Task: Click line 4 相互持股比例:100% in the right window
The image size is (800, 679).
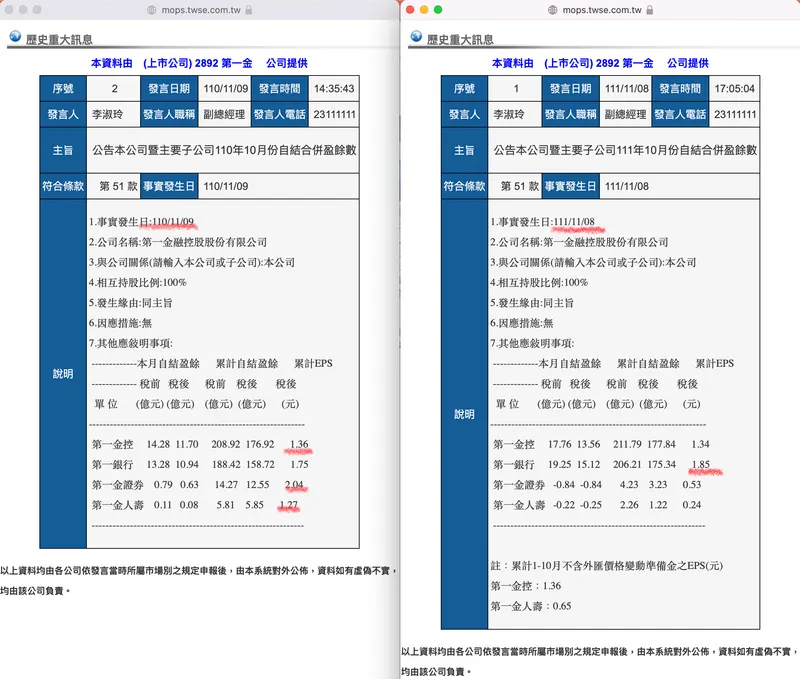Action: point(539,283)
